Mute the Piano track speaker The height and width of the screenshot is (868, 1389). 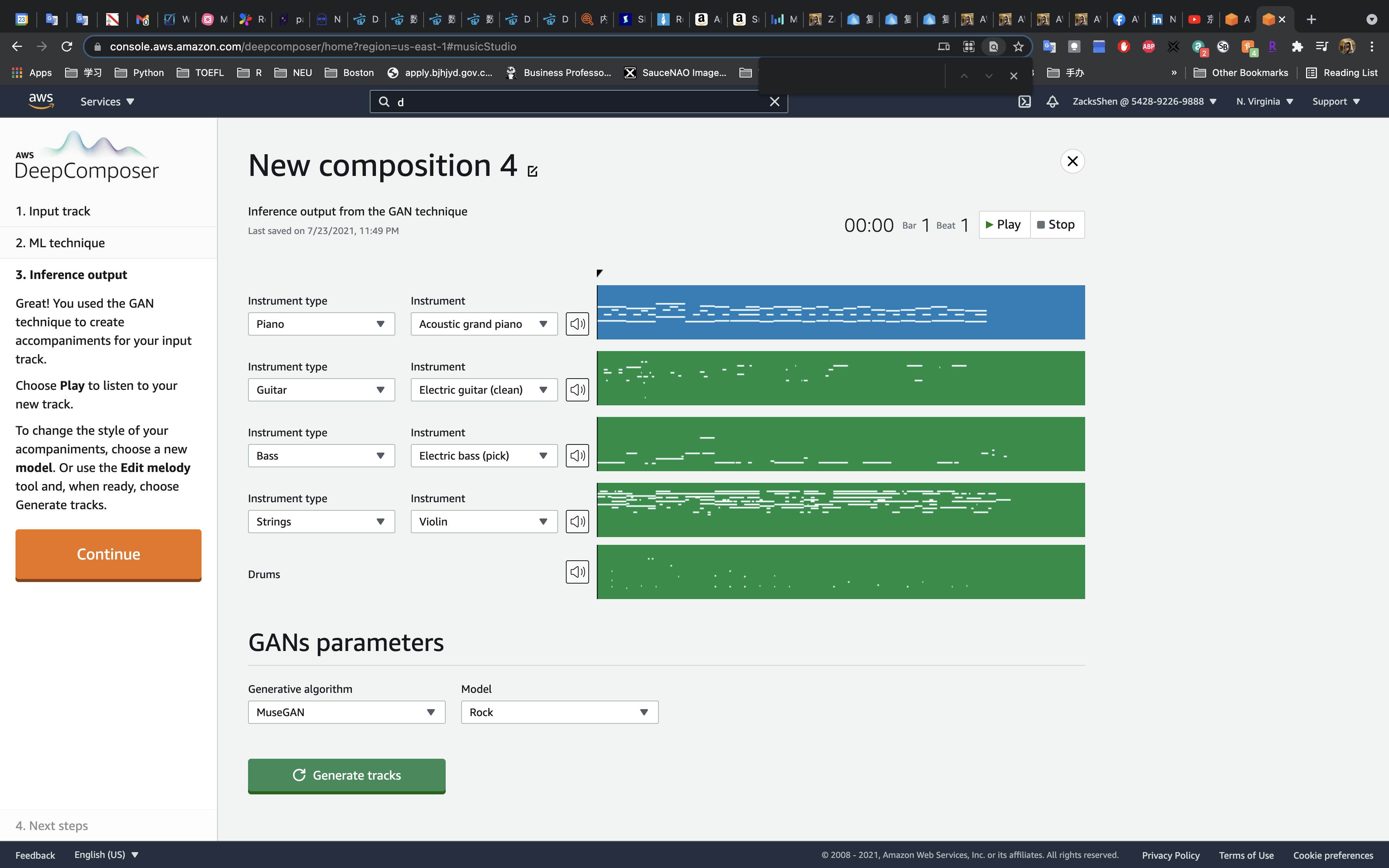tap(577, 324)
